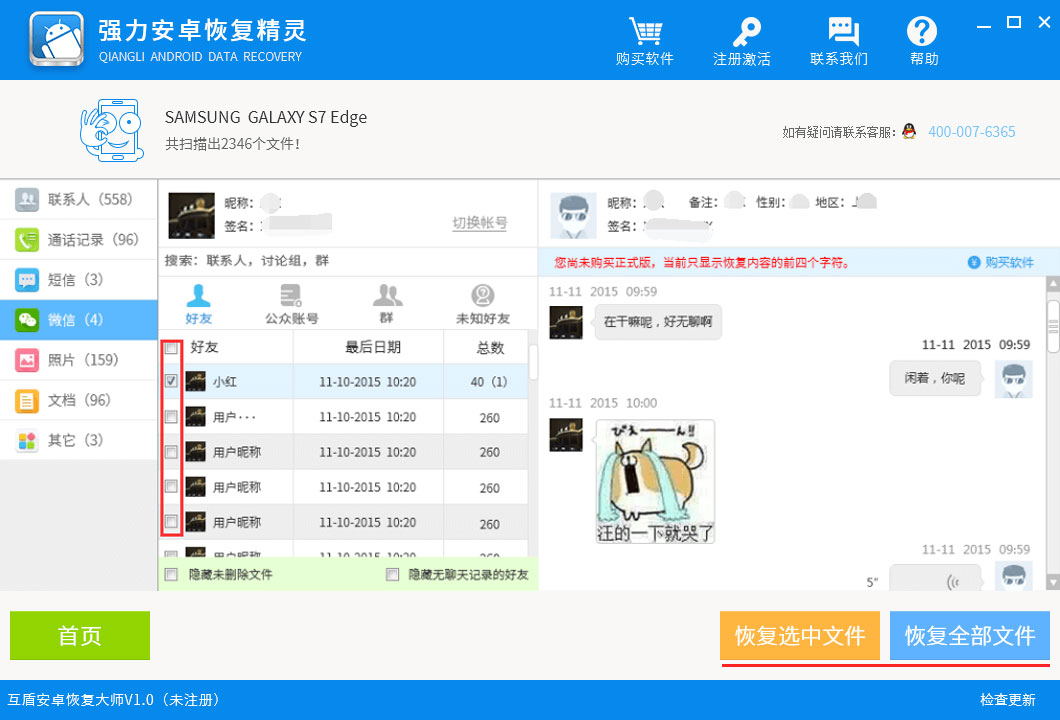Viewport: 1060px width, 720px height.
Task: Enable 隐藏未删除文件 checkbox
Action: pos(171,575)
